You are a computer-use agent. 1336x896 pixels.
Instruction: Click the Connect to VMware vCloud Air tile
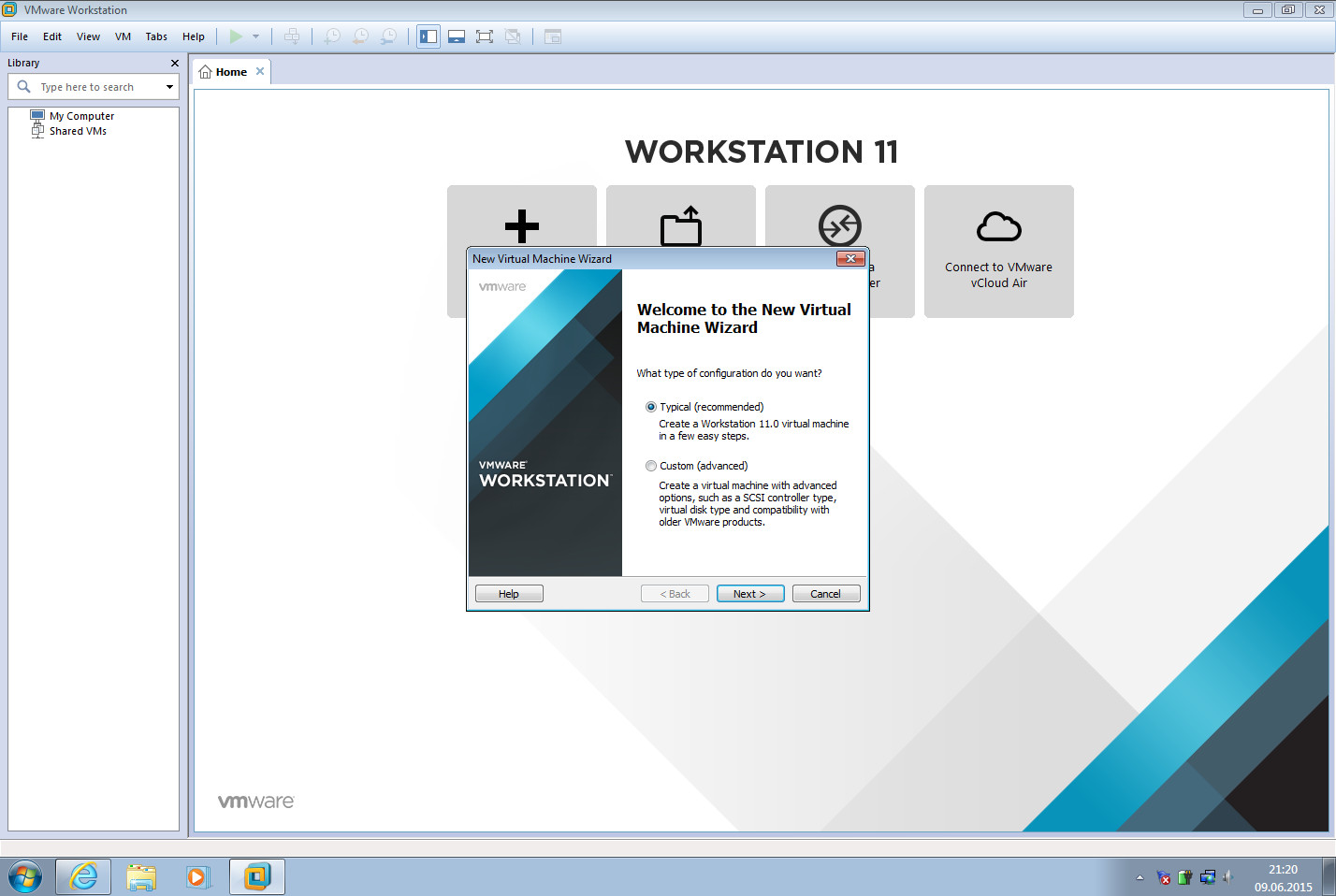[999, 252]
